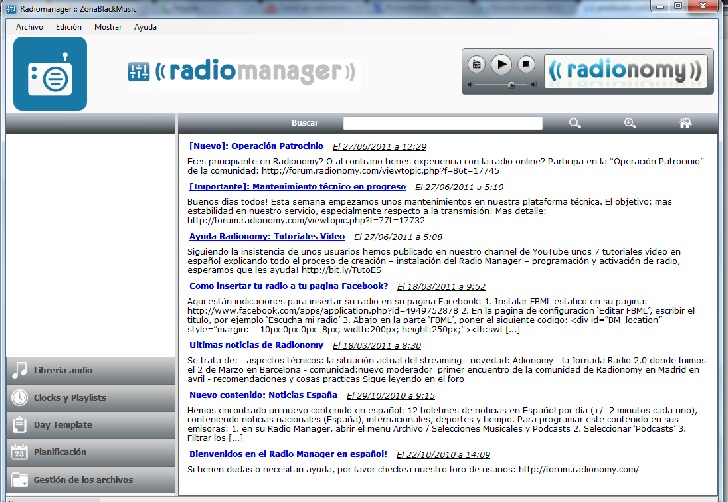The image size is (728, 502).
Task: Open the Ayuda menu
Action: click(x=145, y=27)
